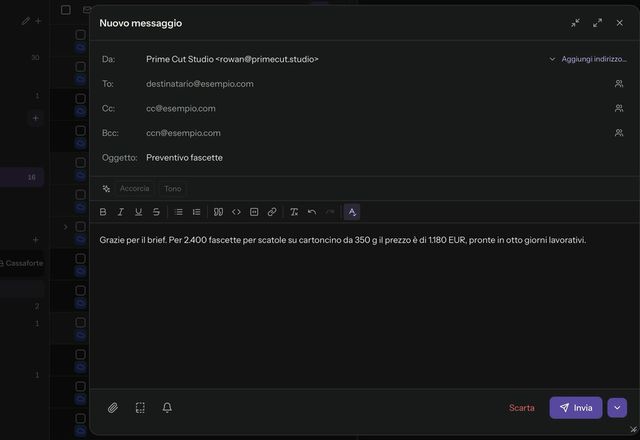
Task: Select the sender Prime Cut Studio address
Action: coord(232,59)
